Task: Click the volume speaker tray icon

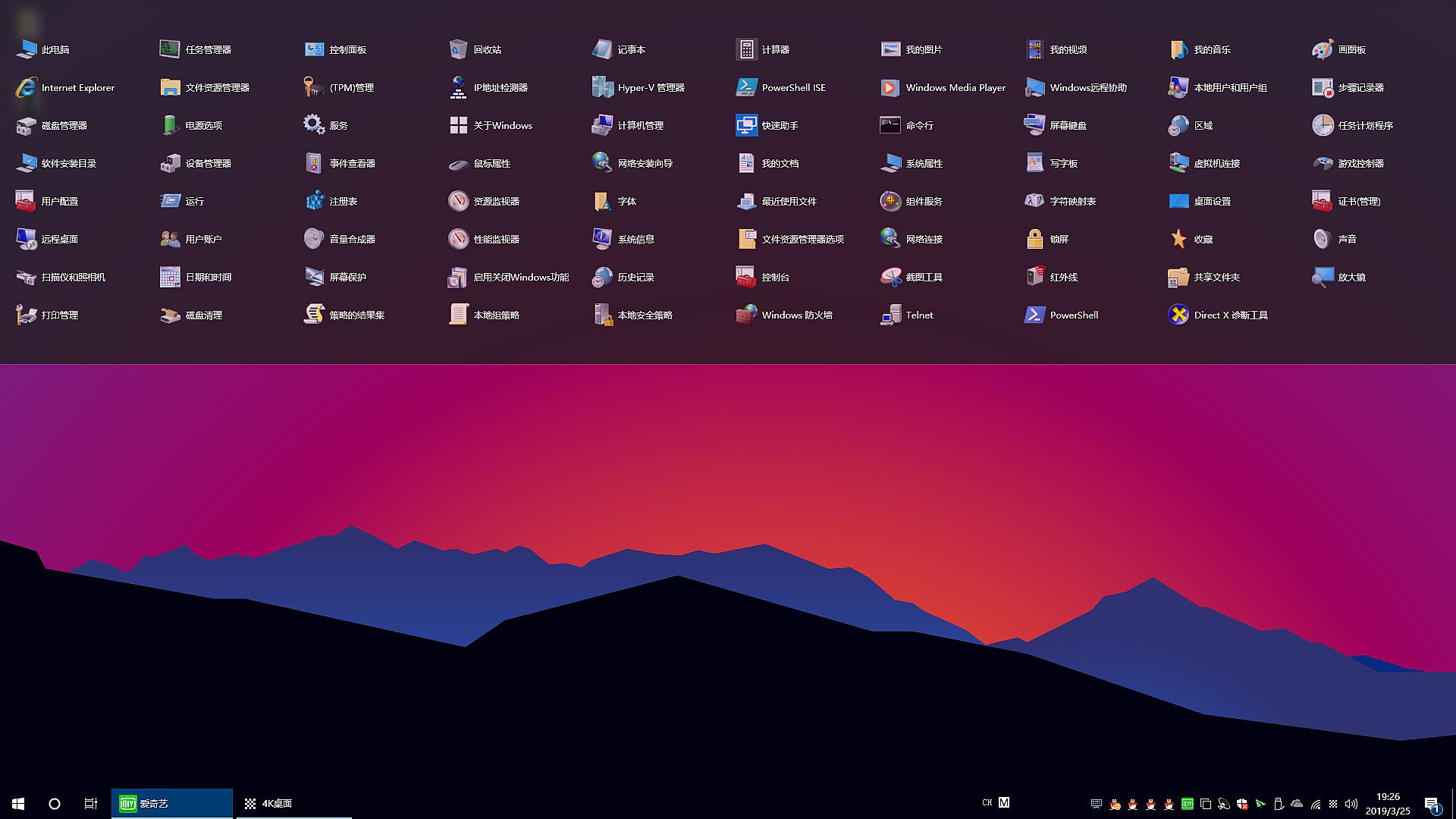Action: 1351,803
